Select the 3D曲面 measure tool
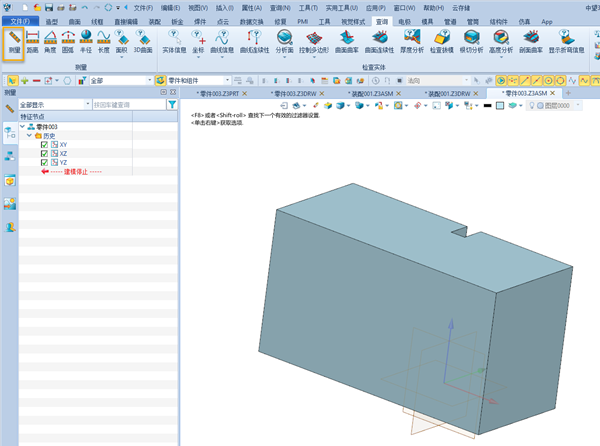 pos(143,42)
